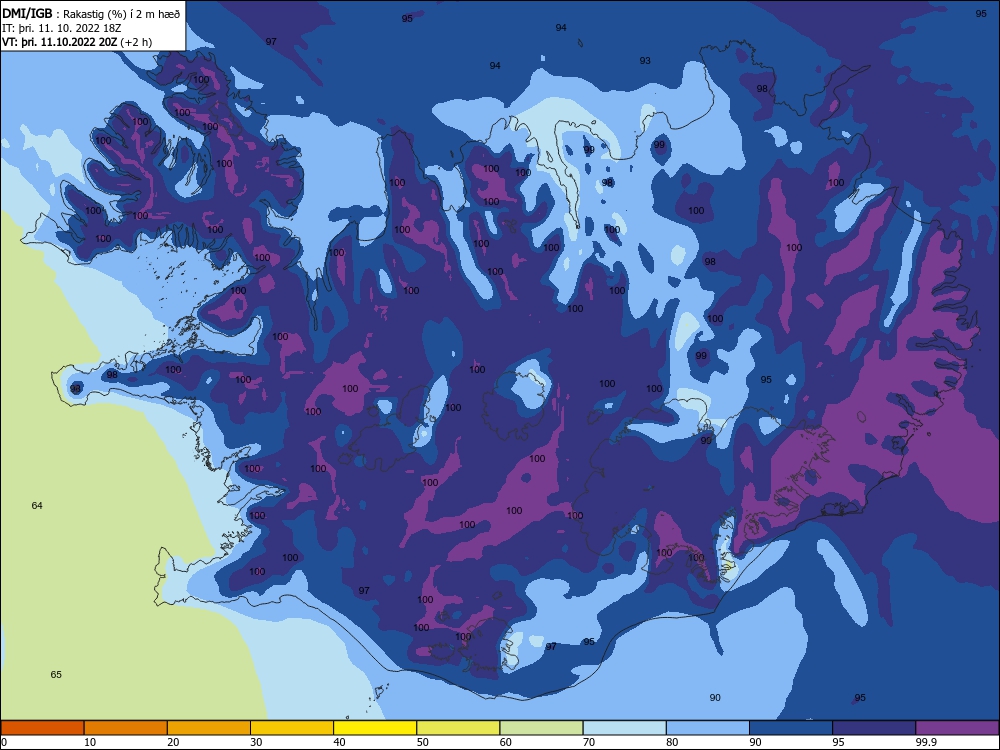Click the pale yellow 50–60 legend swatch
Image resolution: width=1000 pixels, height=750 pixels.
(x=458, y=728)
